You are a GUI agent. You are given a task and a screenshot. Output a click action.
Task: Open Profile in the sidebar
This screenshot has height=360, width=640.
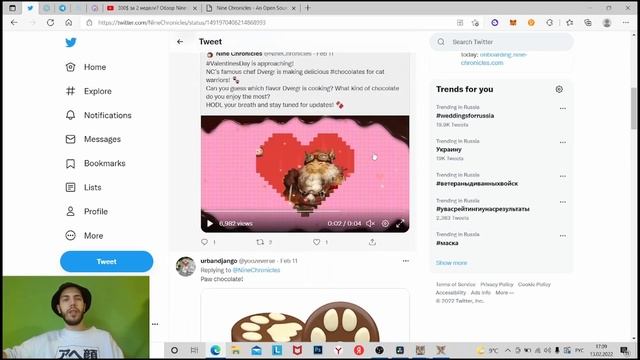[87, 211]
